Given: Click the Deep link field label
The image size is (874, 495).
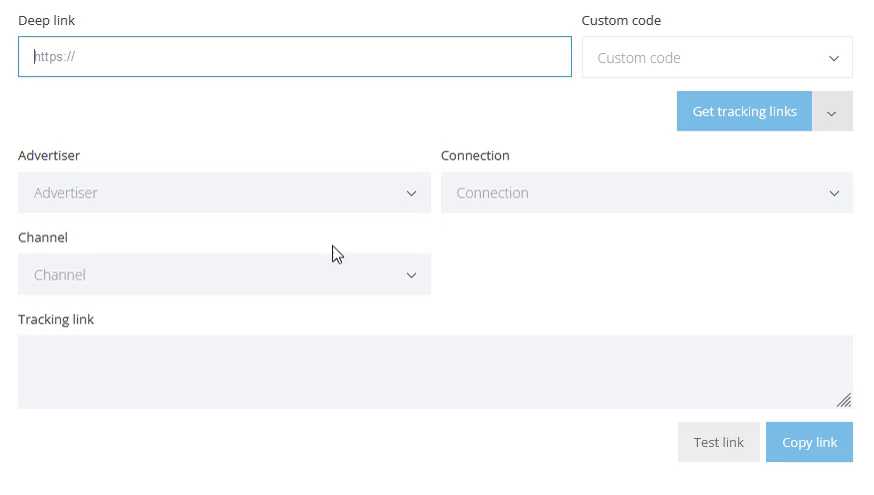Looking at the screenshot, I should click(x=46, y=21).
